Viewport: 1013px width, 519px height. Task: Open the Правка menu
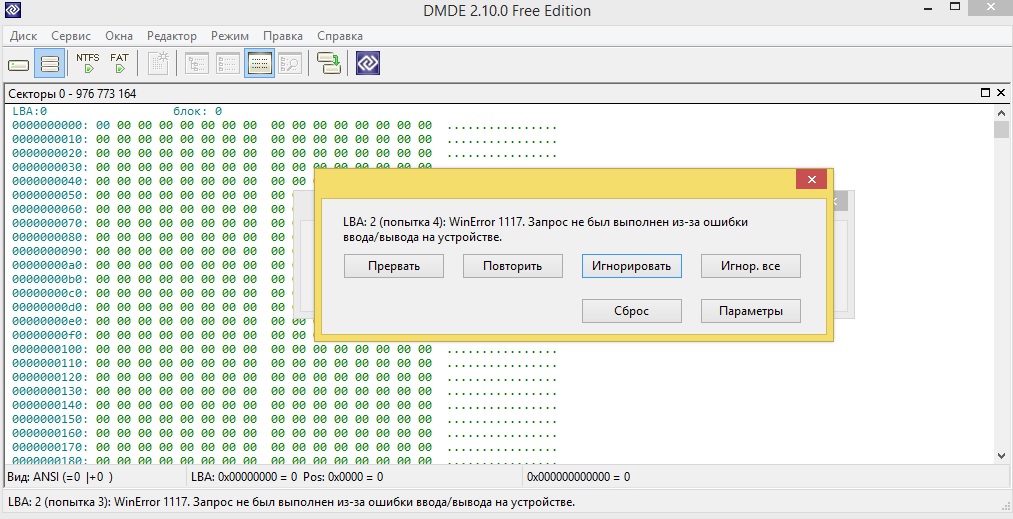click(283, 36)
